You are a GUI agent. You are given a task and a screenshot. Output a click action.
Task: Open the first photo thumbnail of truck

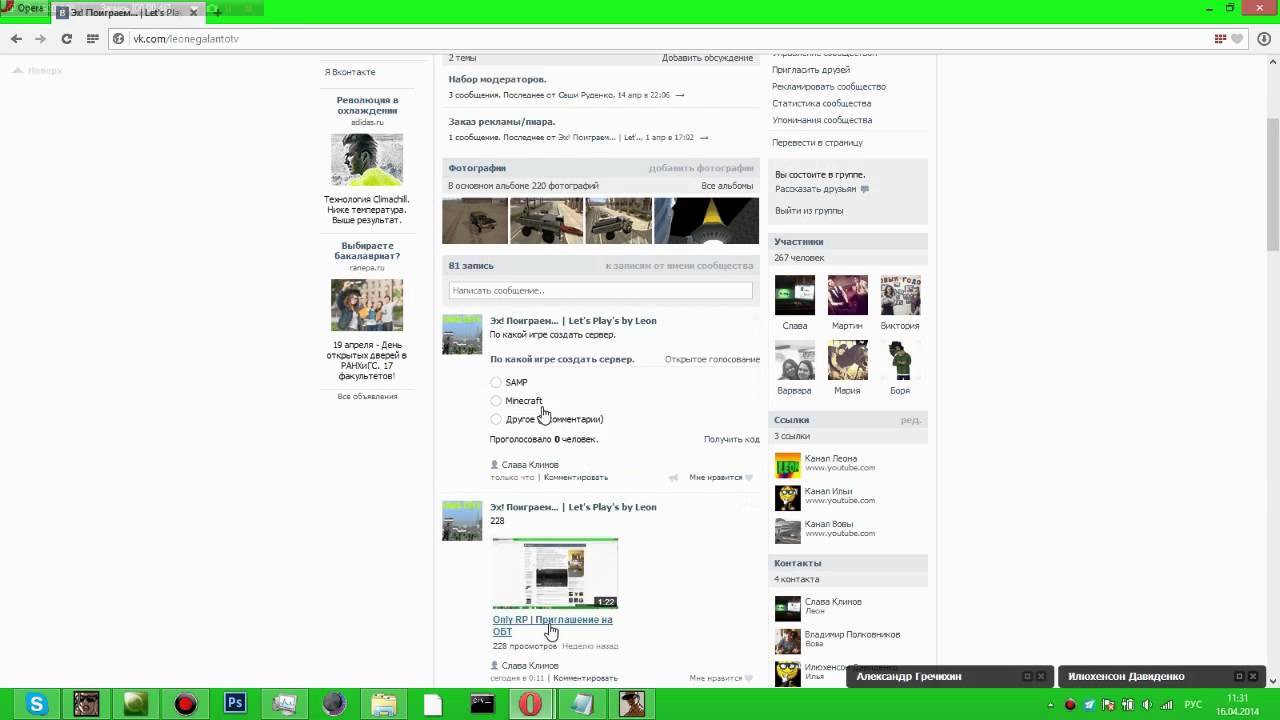[x=475, y=220]
